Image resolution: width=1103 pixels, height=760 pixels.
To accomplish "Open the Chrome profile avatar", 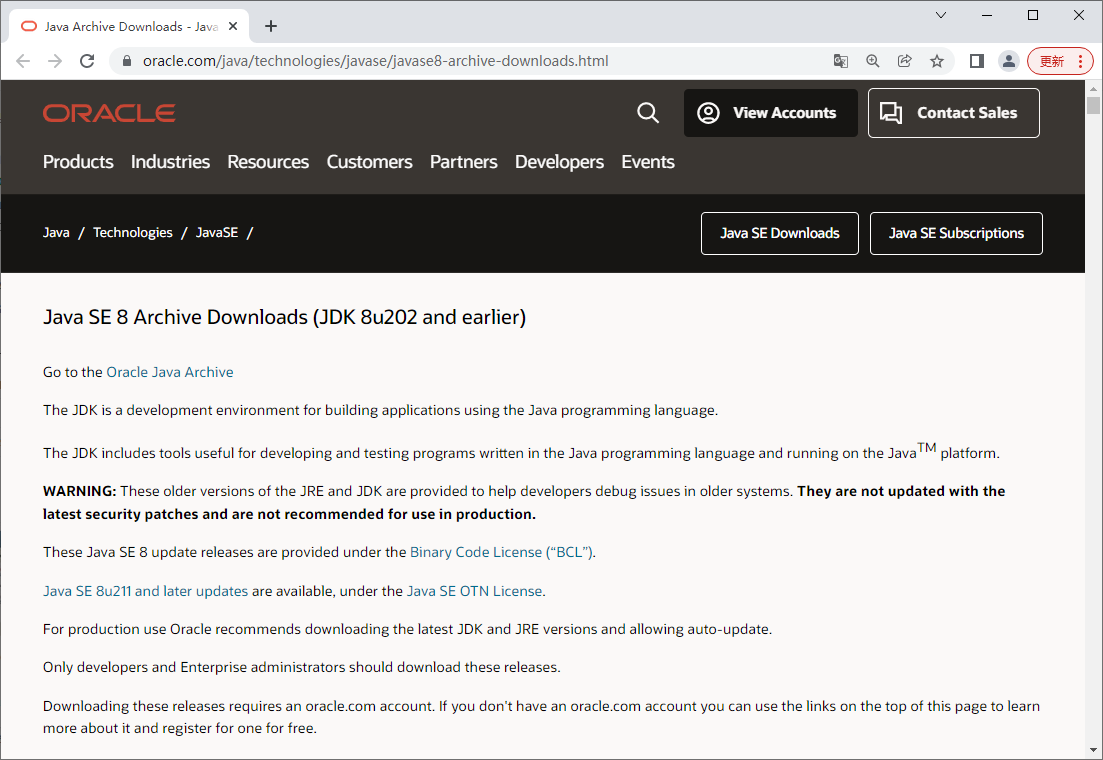I will (1009, 61).
